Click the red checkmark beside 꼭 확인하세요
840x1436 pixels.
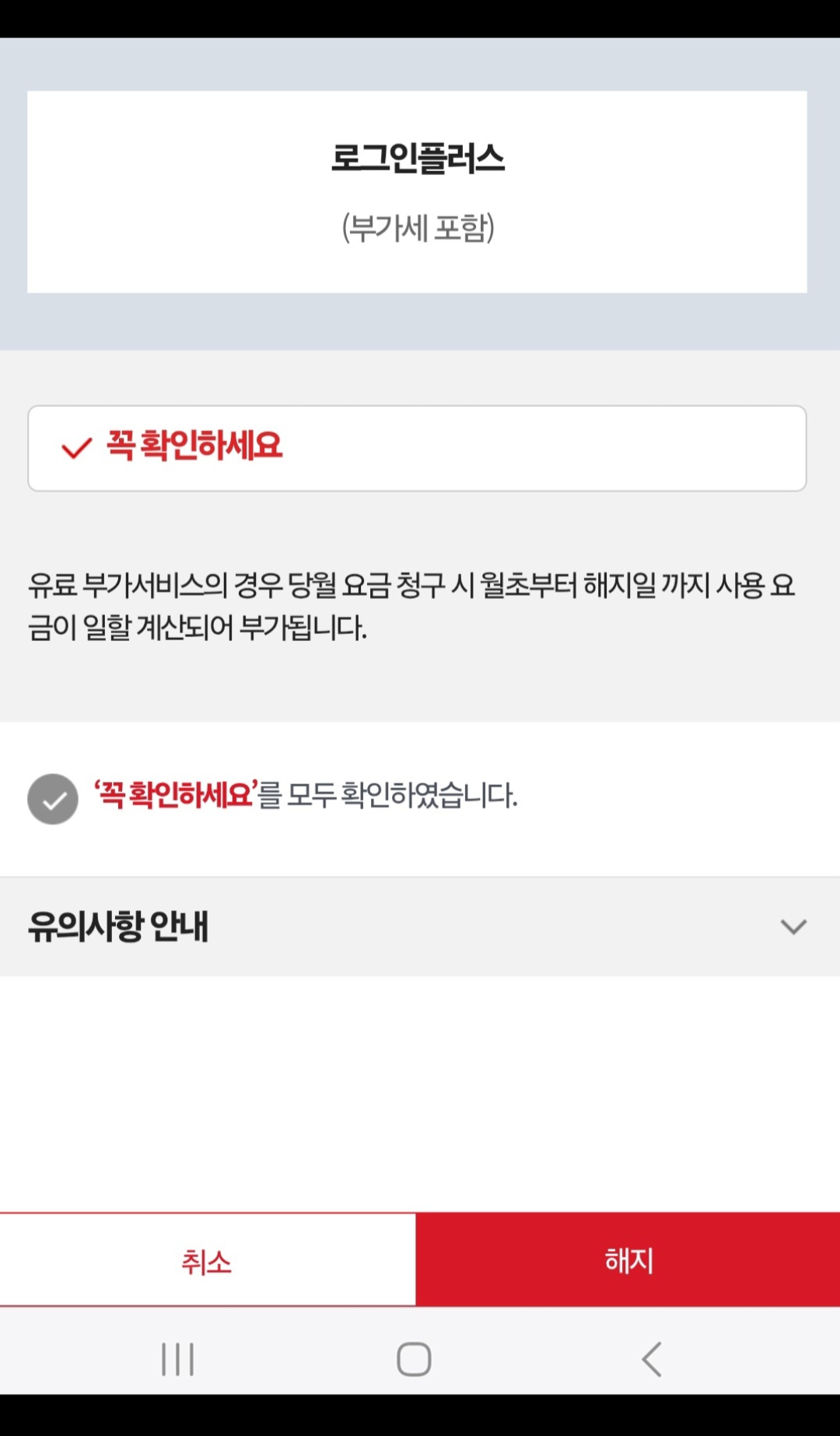pos(75,447)
